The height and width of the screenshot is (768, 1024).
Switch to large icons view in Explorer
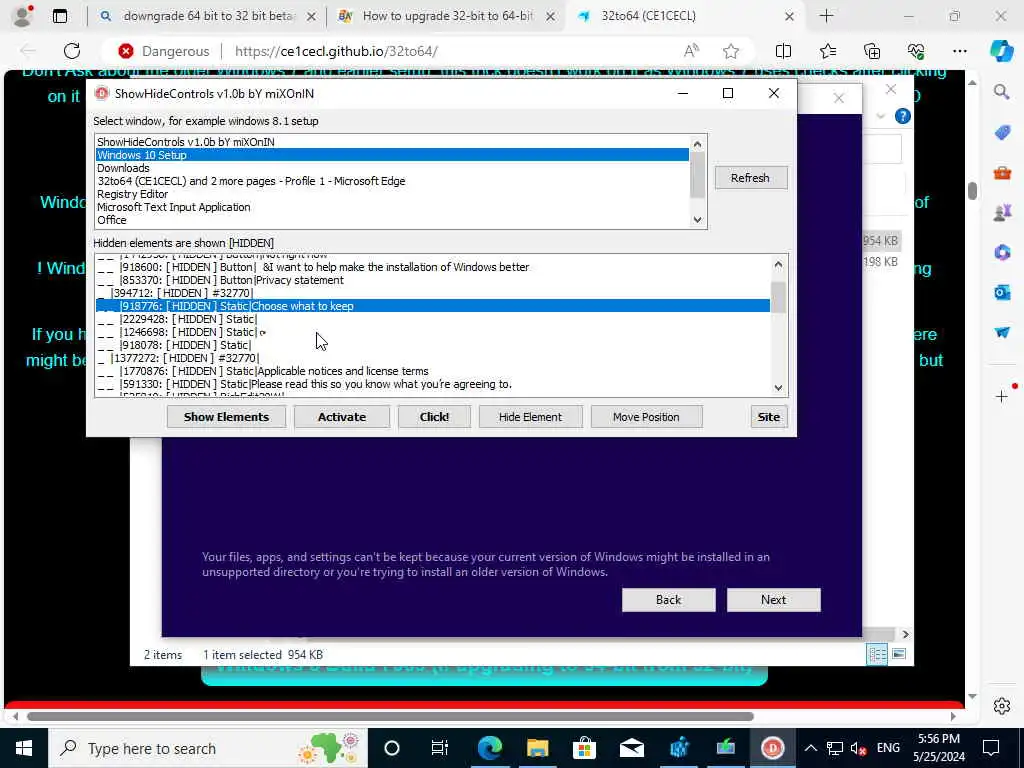point(899,654)
